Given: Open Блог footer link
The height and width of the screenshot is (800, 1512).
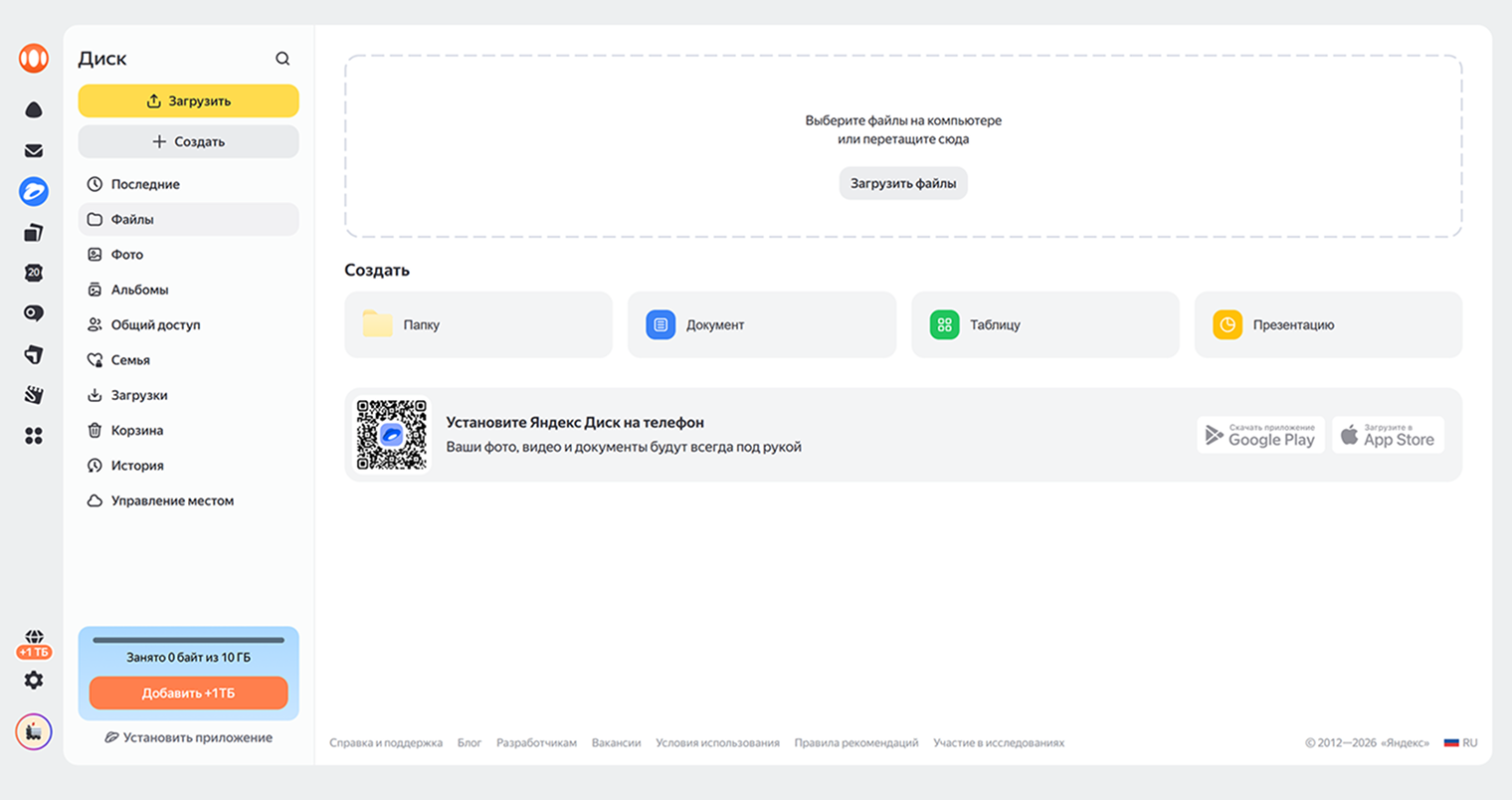Looking at the screenshot, I should [470, 743].
